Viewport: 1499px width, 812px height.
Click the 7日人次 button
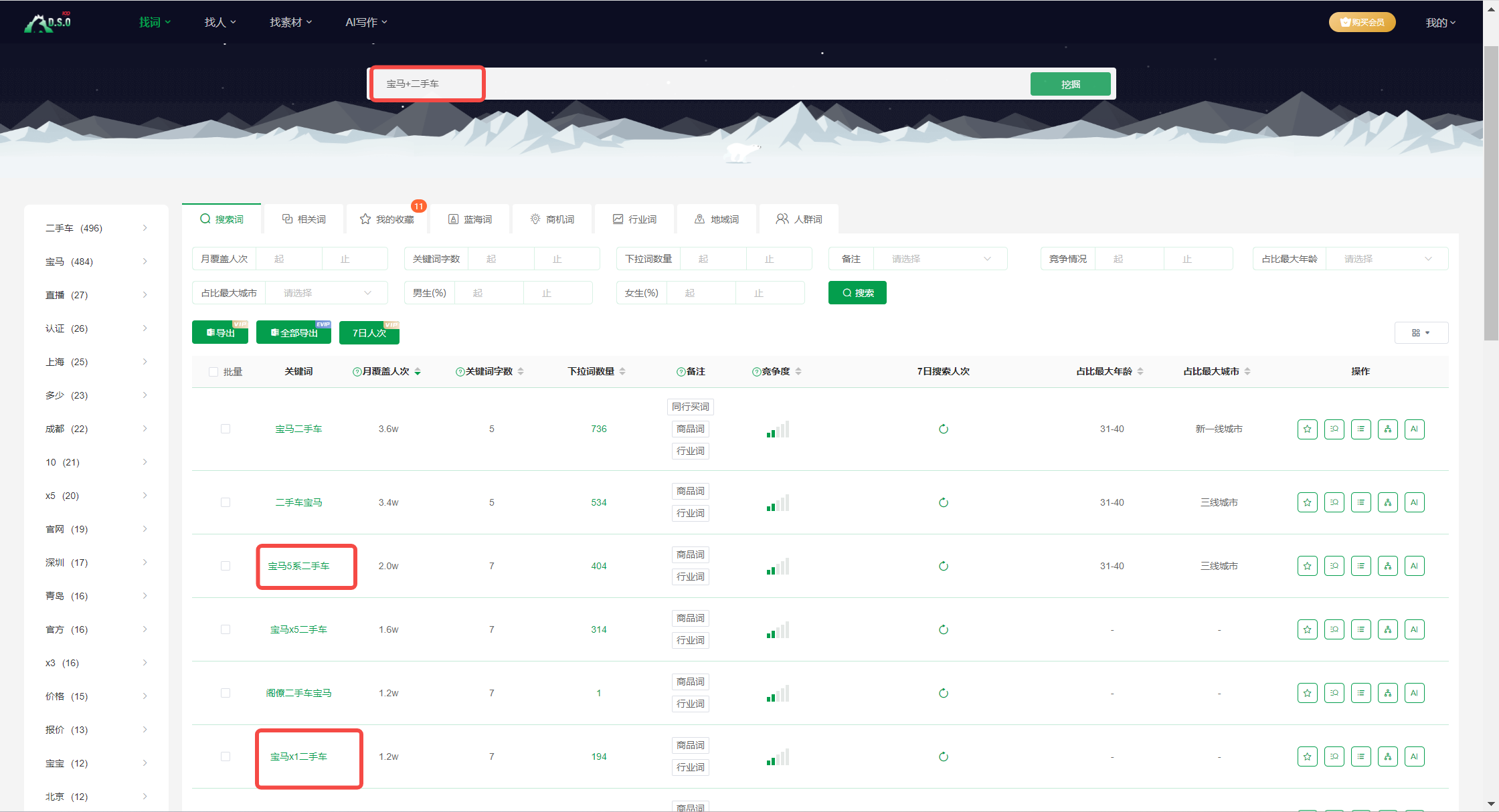click(x=369, y=332)
